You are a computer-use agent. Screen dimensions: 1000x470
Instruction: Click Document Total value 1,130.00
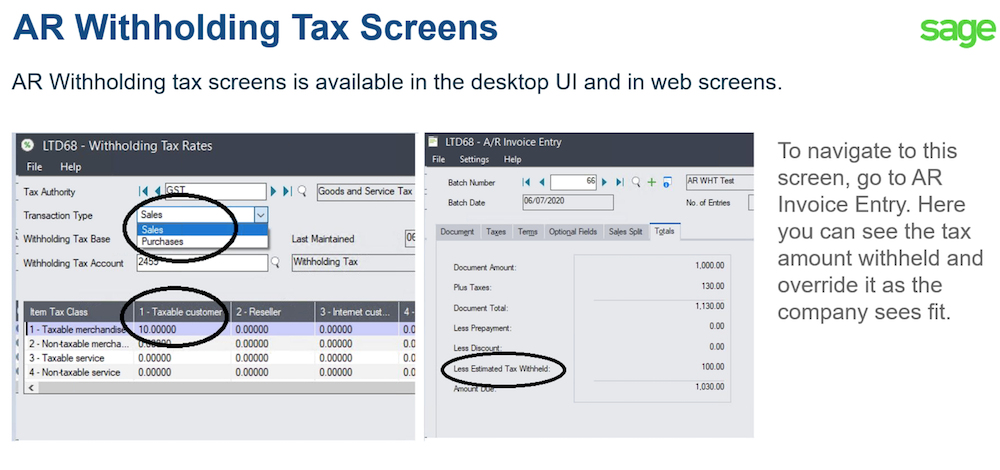[x=709, y=307]
